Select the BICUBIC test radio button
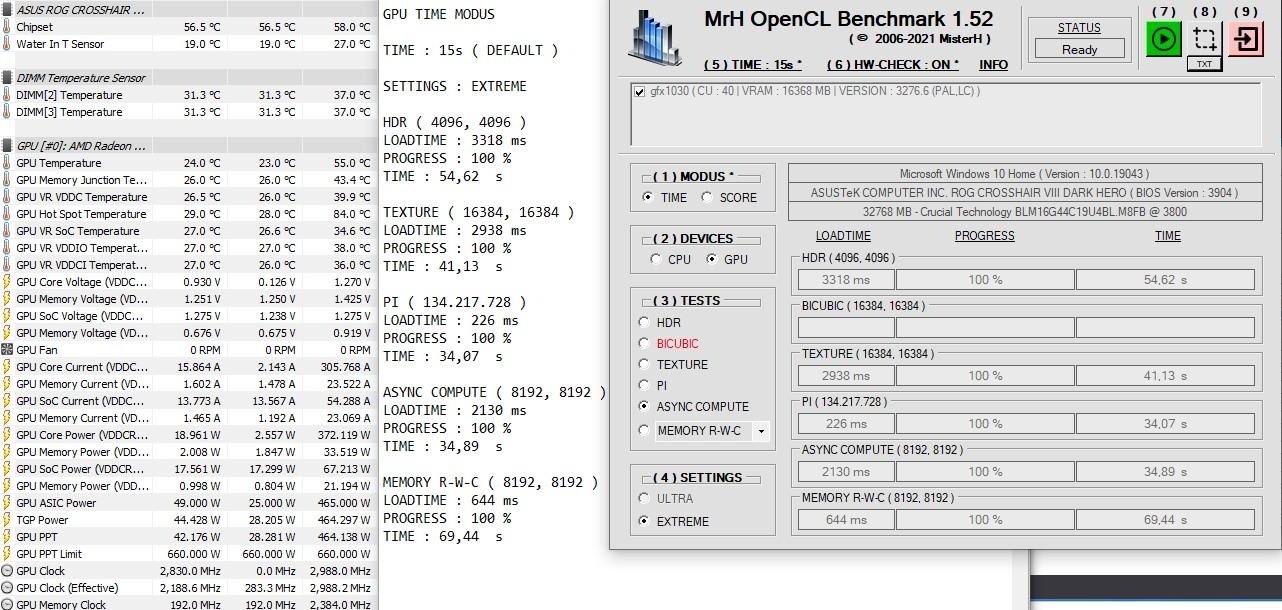Screen dimensions: 1282x610 (644, 343)
